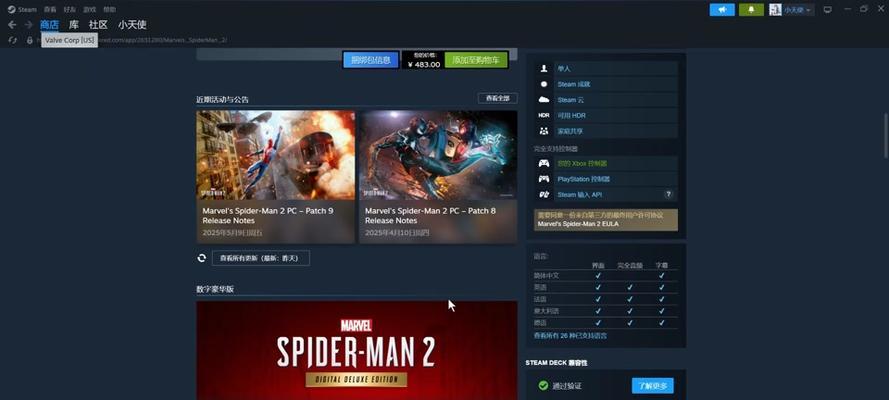The image size is (889, 400).
Task: Open the PlayStation controller link
Action: click(583, 179)
